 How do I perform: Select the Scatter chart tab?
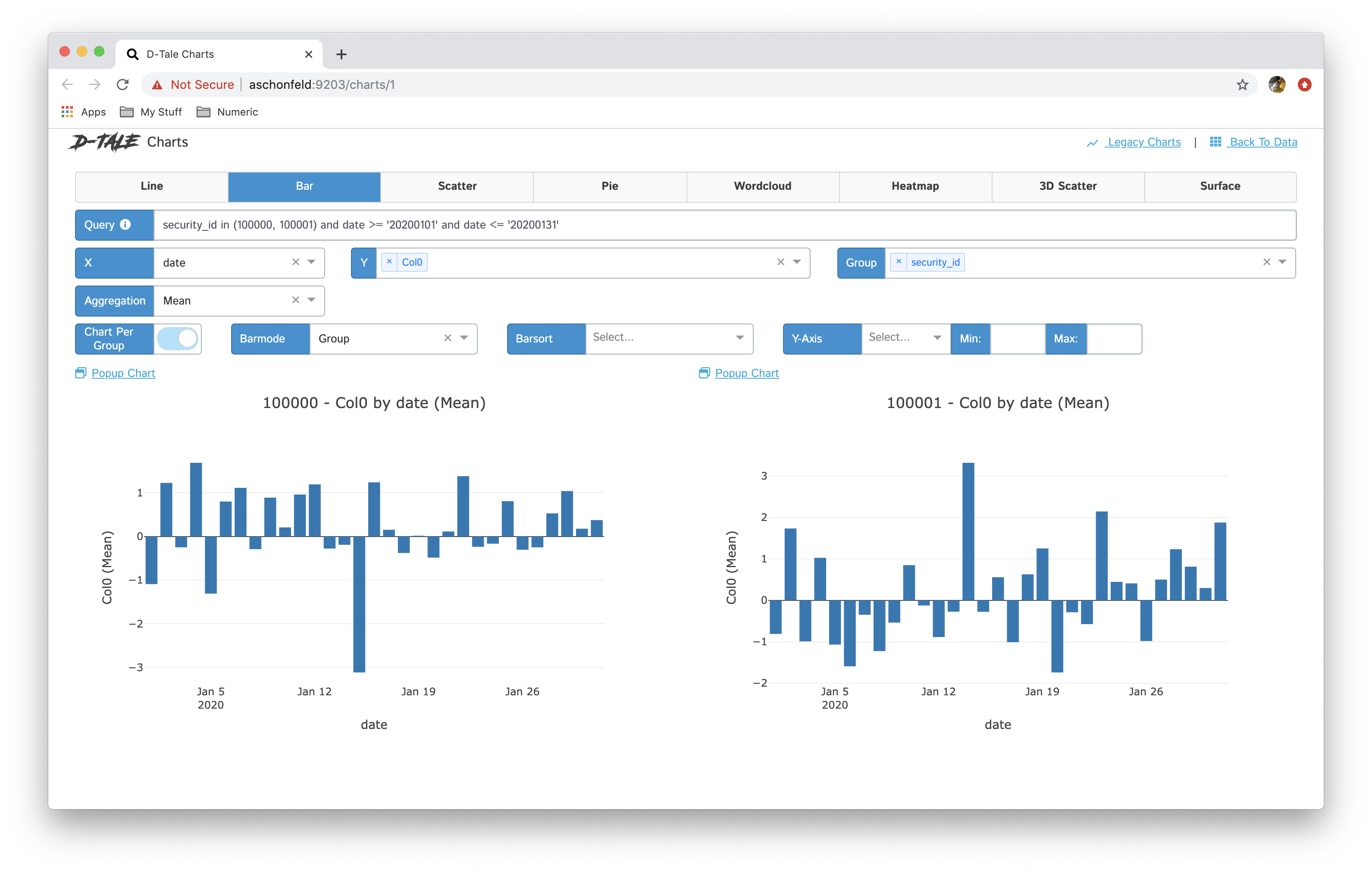(x=457, y=186)
